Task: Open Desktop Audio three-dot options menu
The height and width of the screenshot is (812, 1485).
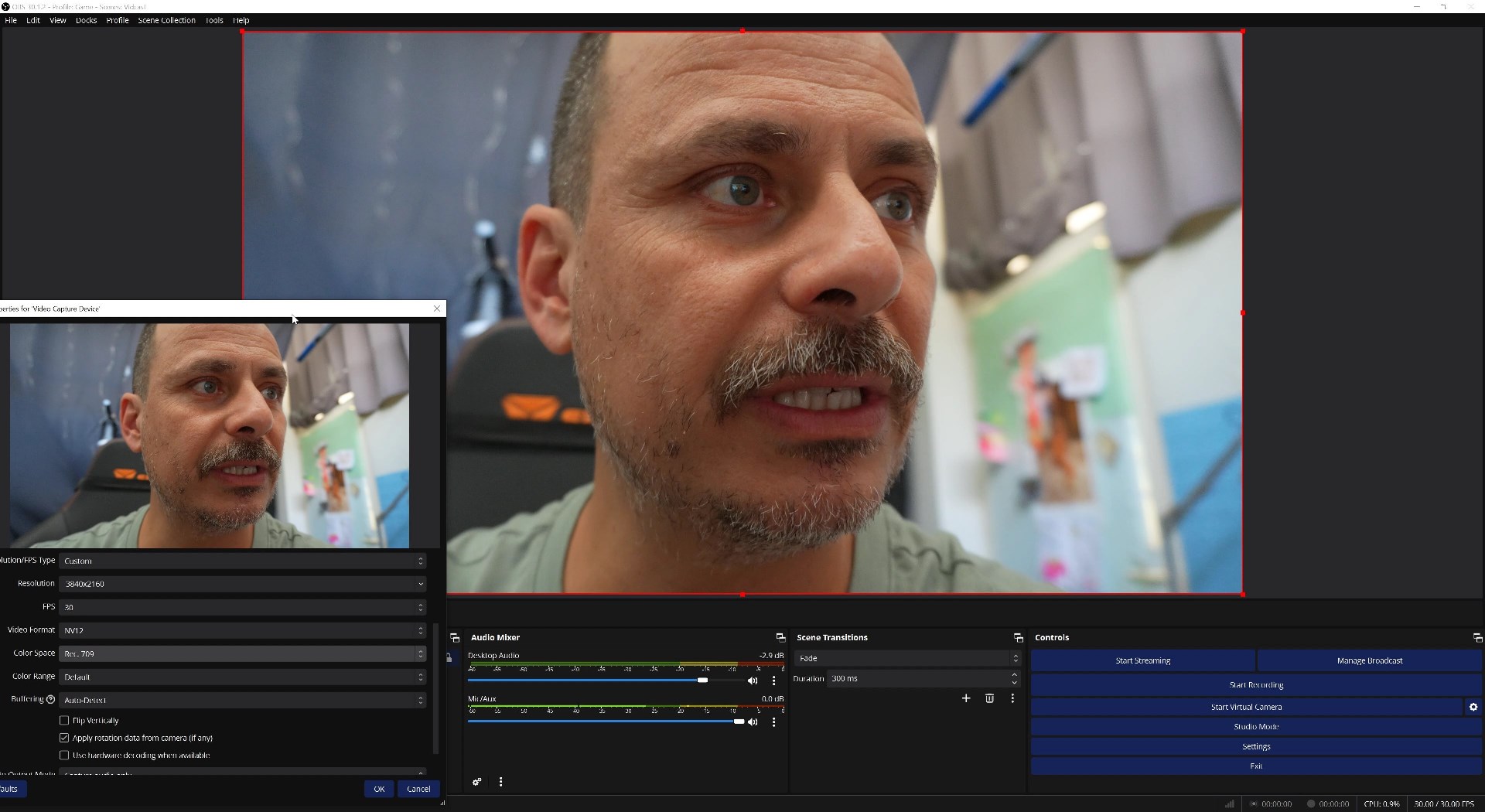Action: [773, 681]
